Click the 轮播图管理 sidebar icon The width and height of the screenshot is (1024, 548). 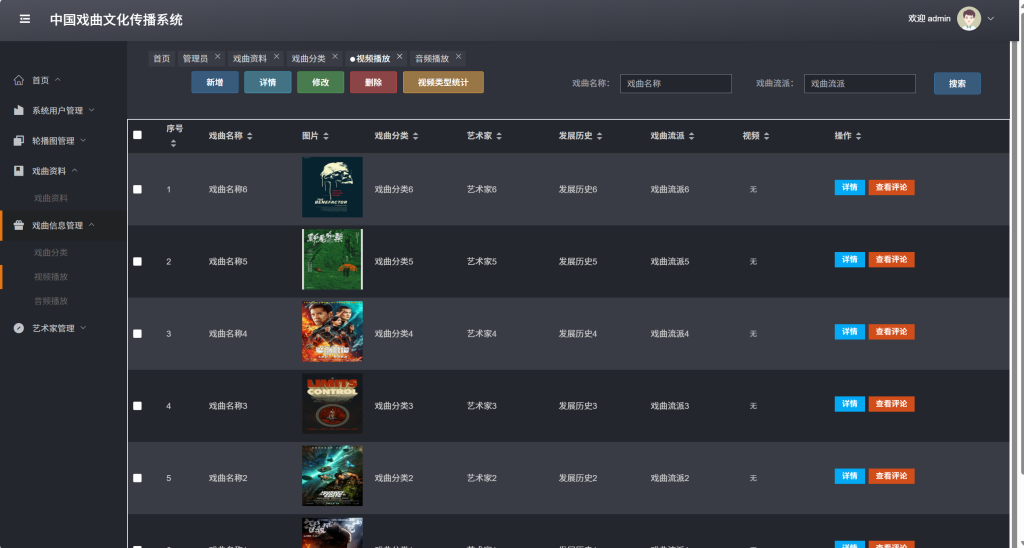pos(19,140)
